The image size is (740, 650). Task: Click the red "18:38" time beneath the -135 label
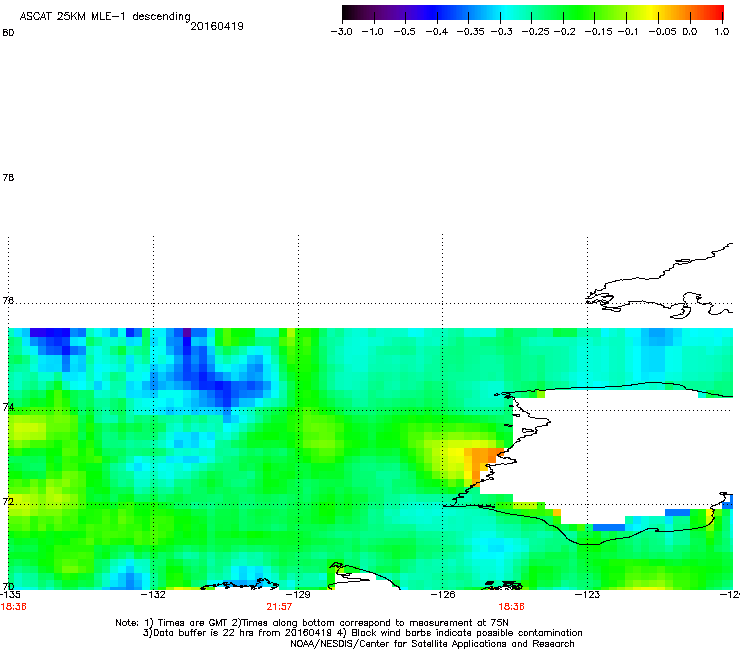(14, 607)
